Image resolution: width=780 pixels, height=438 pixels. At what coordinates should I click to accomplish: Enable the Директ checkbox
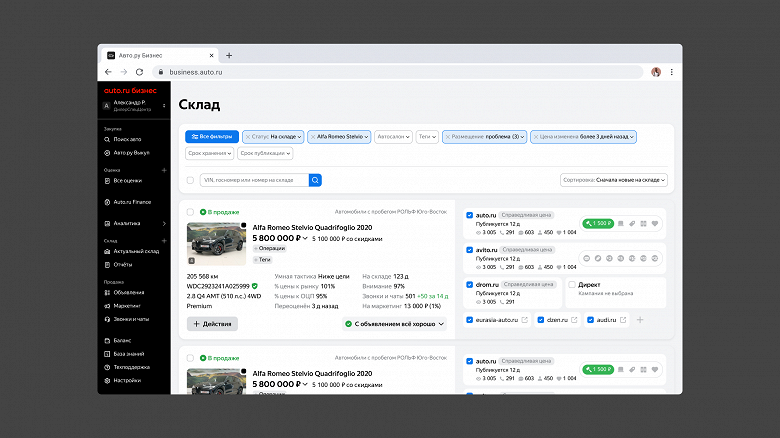pos(572,285)
